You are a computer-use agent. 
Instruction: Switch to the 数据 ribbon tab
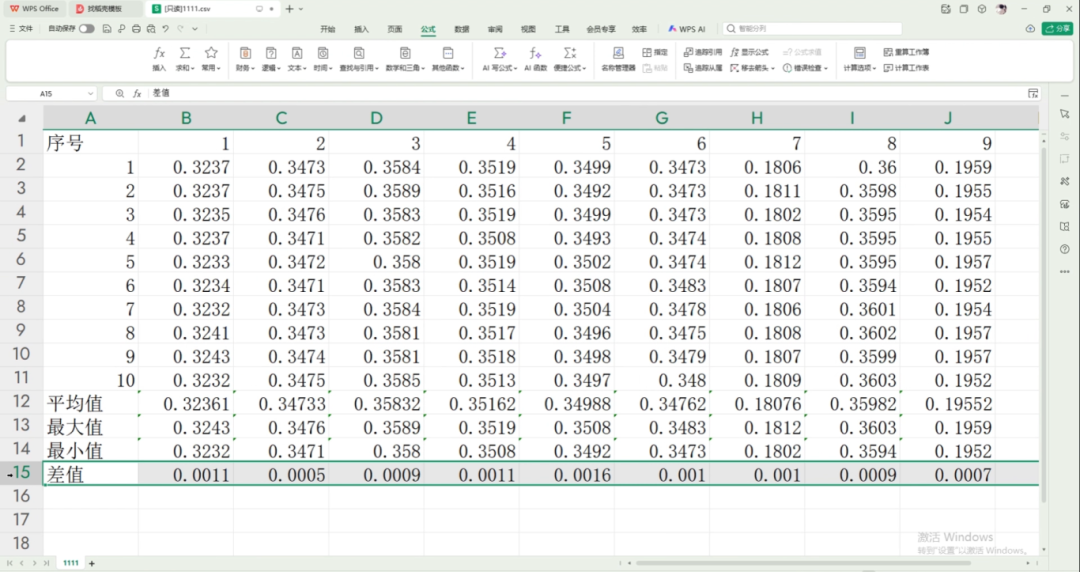pyautogui.click(x=461, y=29)
